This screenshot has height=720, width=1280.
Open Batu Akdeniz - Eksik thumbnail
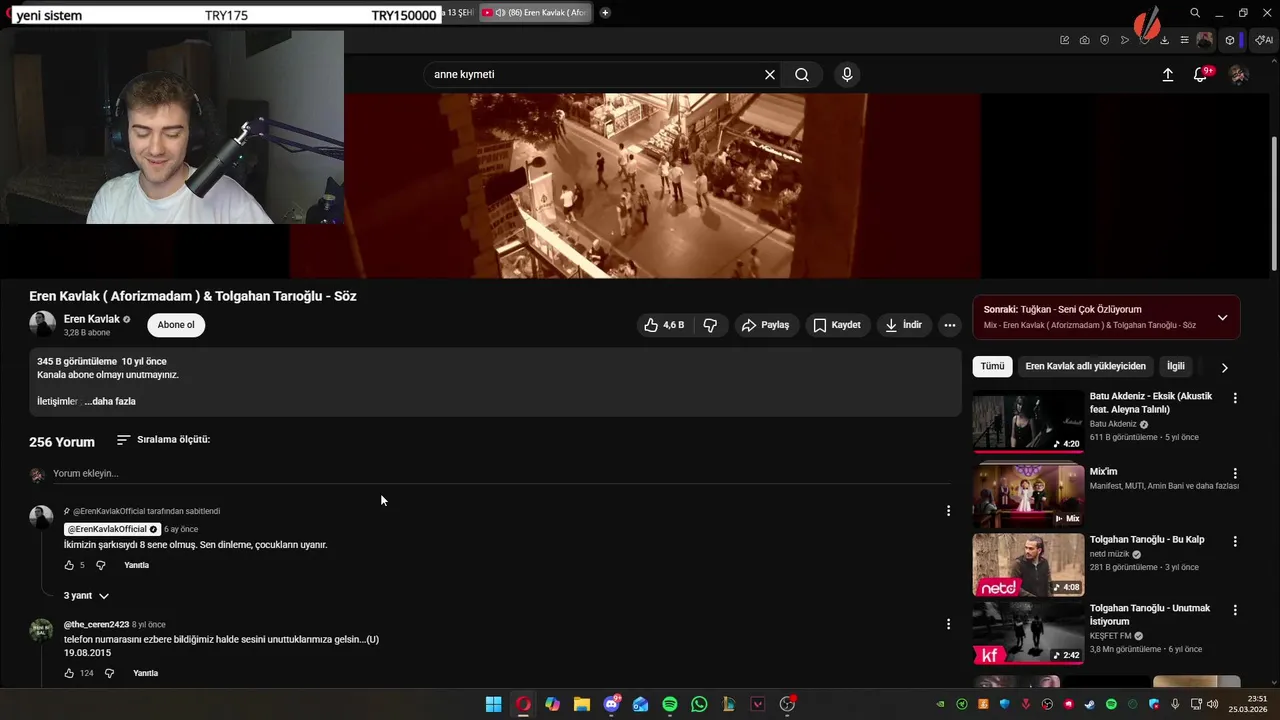pos(1028,421)
